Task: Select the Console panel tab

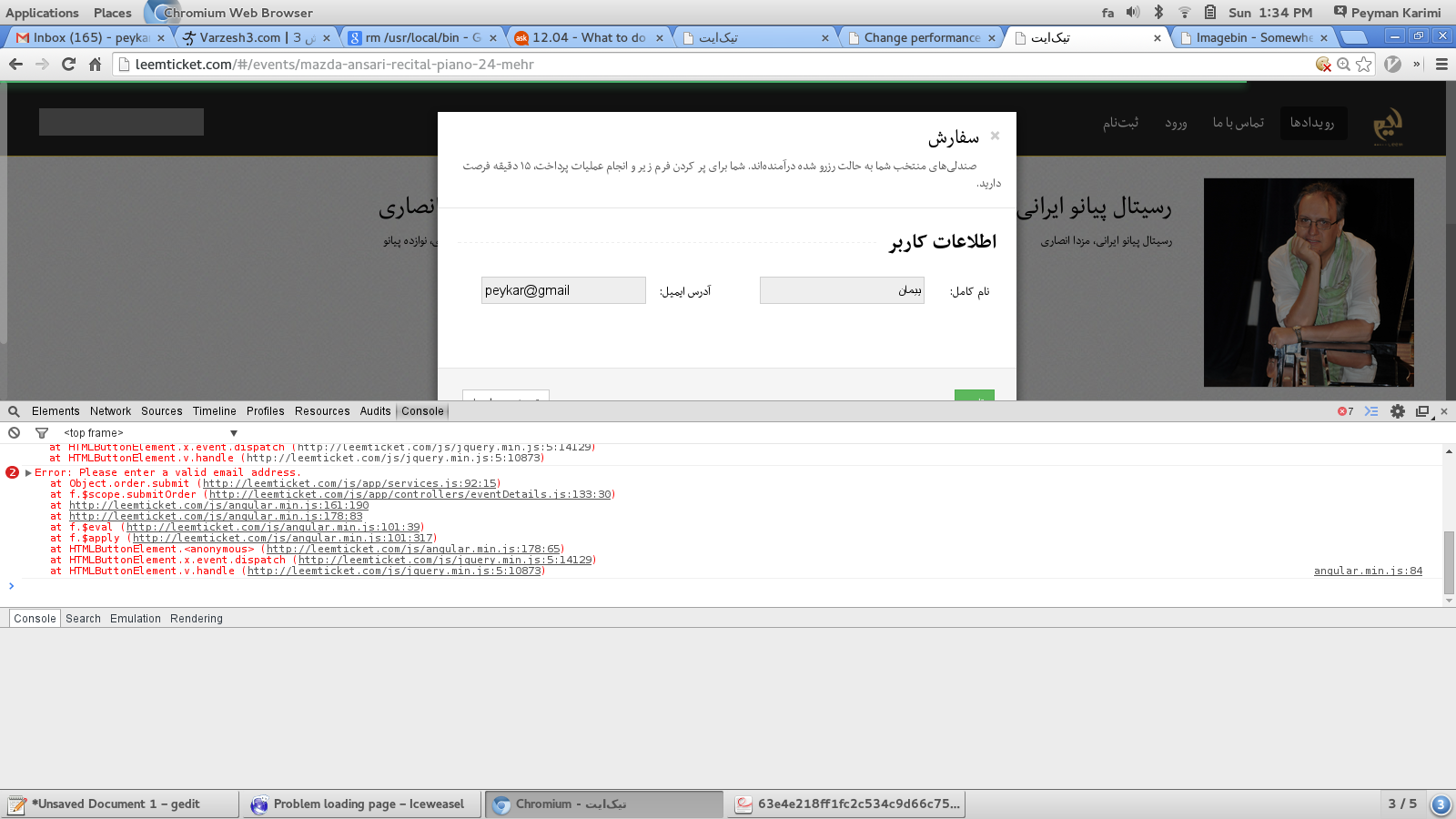Action: click(423, 411)
